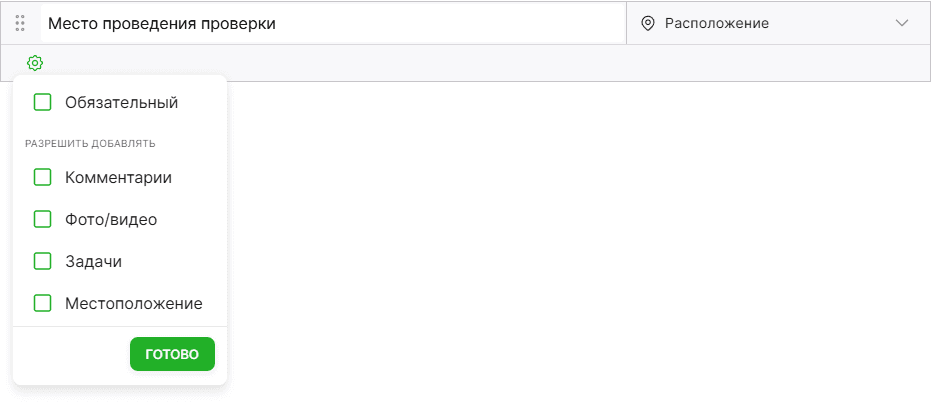Screen dimensions: 932x402
Task: Click the Место проведения проверки text field
Action: [333, 23]
